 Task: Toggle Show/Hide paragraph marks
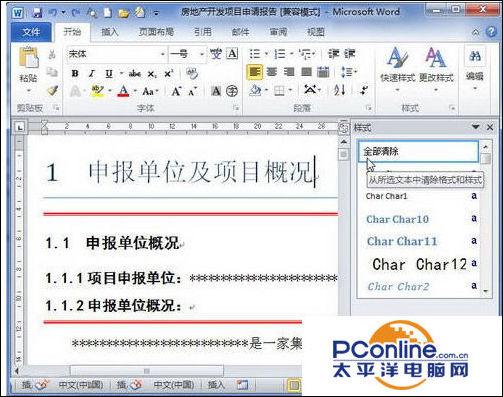click(x=364, y=90)
